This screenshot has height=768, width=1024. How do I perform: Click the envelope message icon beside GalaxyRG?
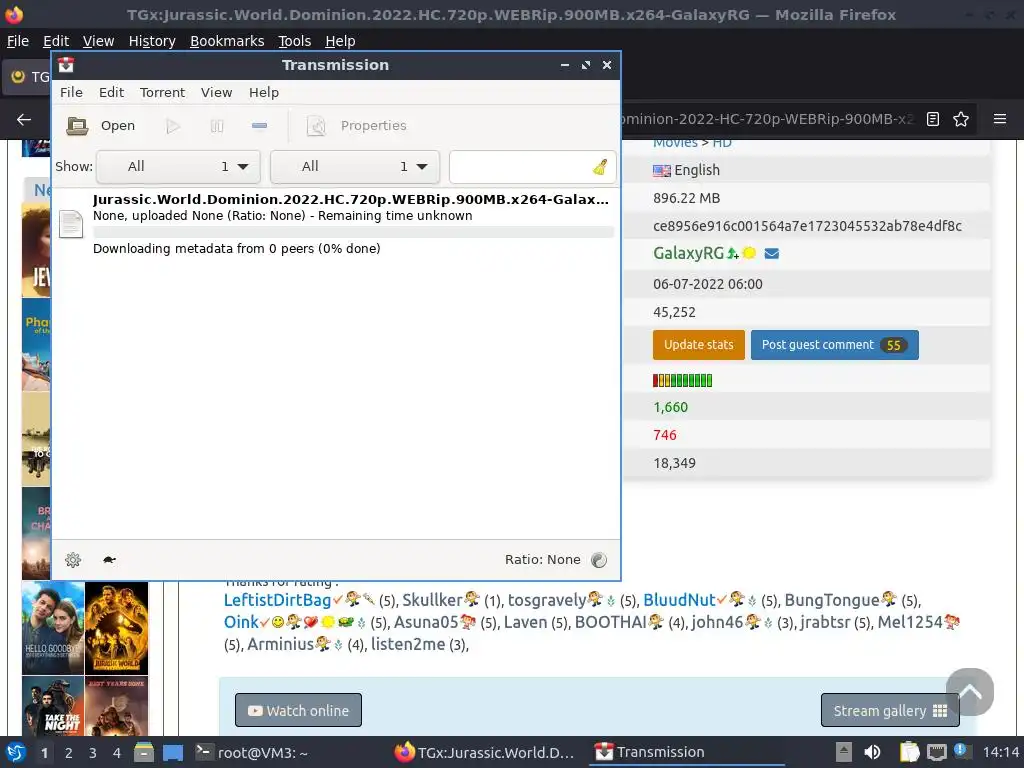click(771, 253)
